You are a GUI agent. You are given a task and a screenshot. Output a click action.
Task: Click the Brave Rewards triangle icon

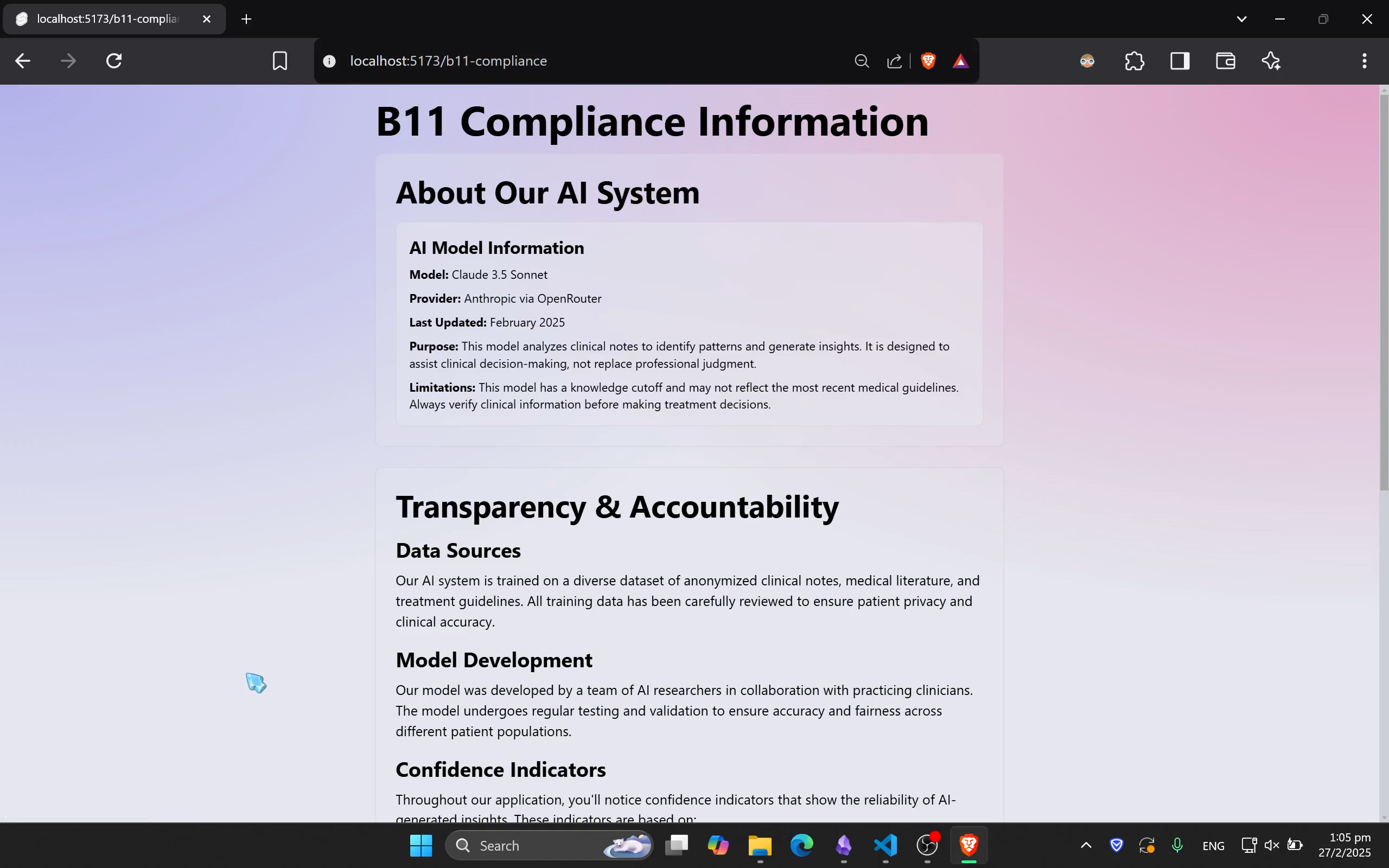point(961,61)
